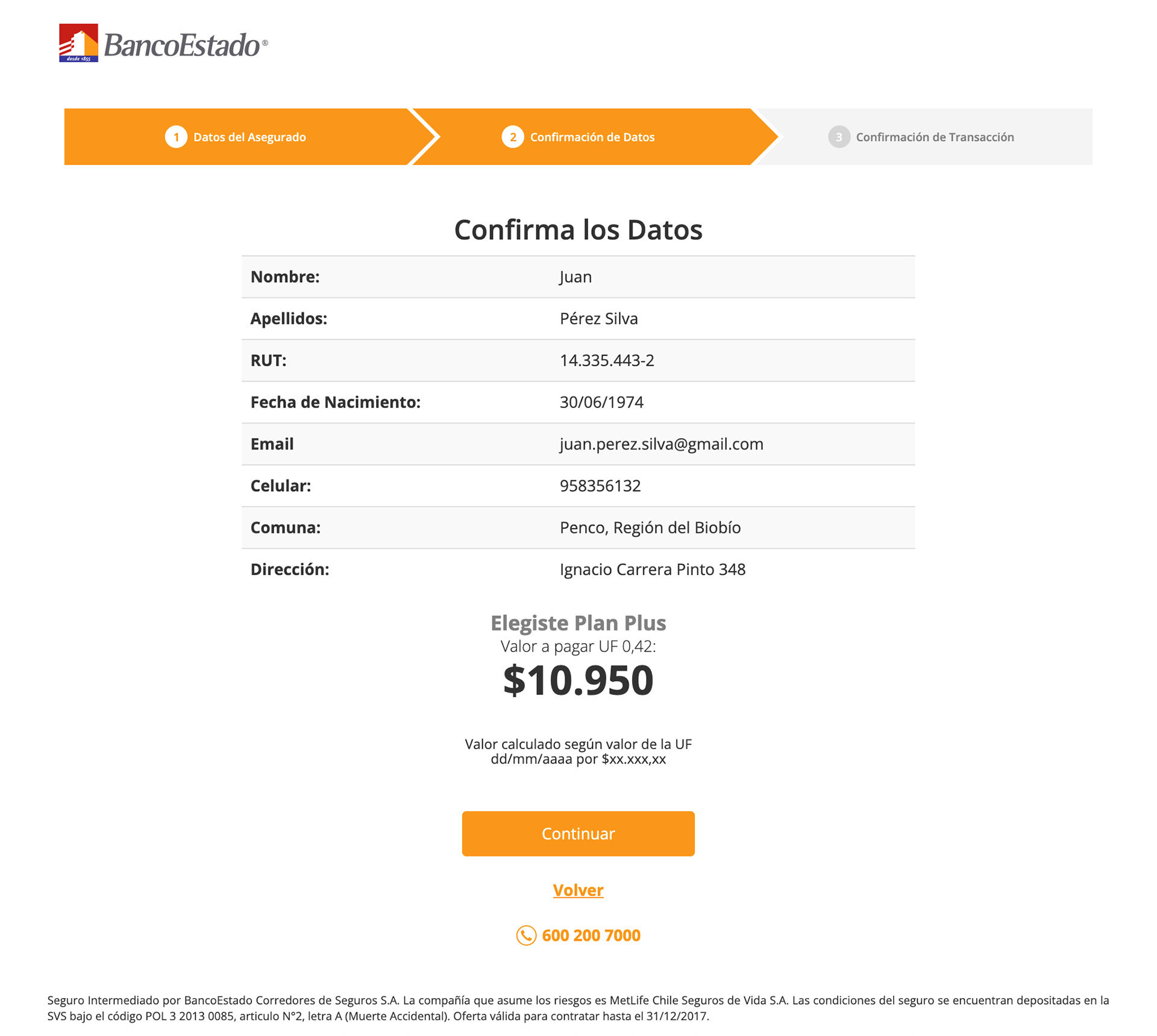
Task: Open Confirmación de Transacción step
Action: pyautogui.click(x=935, y=137)
